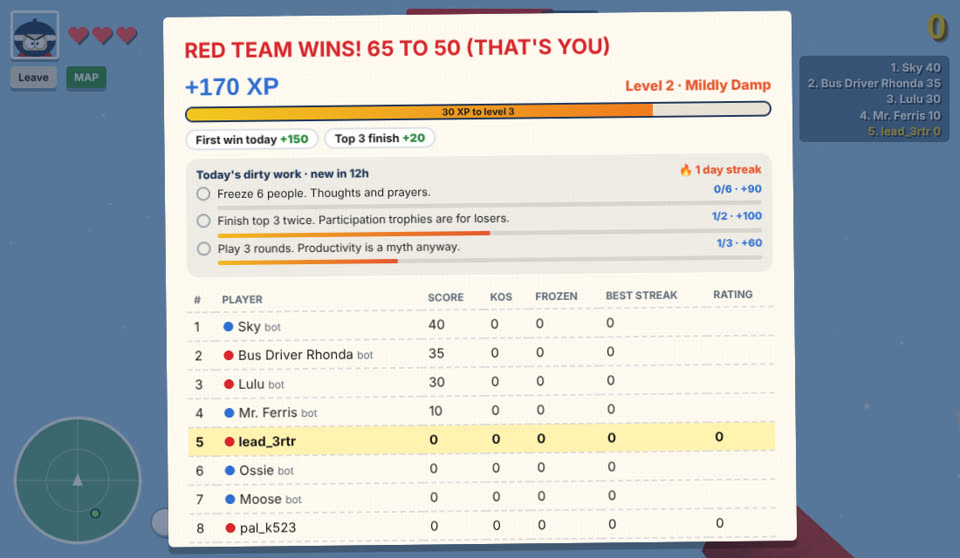Click the Finish top 3 twice progress bar
Screen dimensions: 960x558
pyautogui.click(x=489, y=233)
